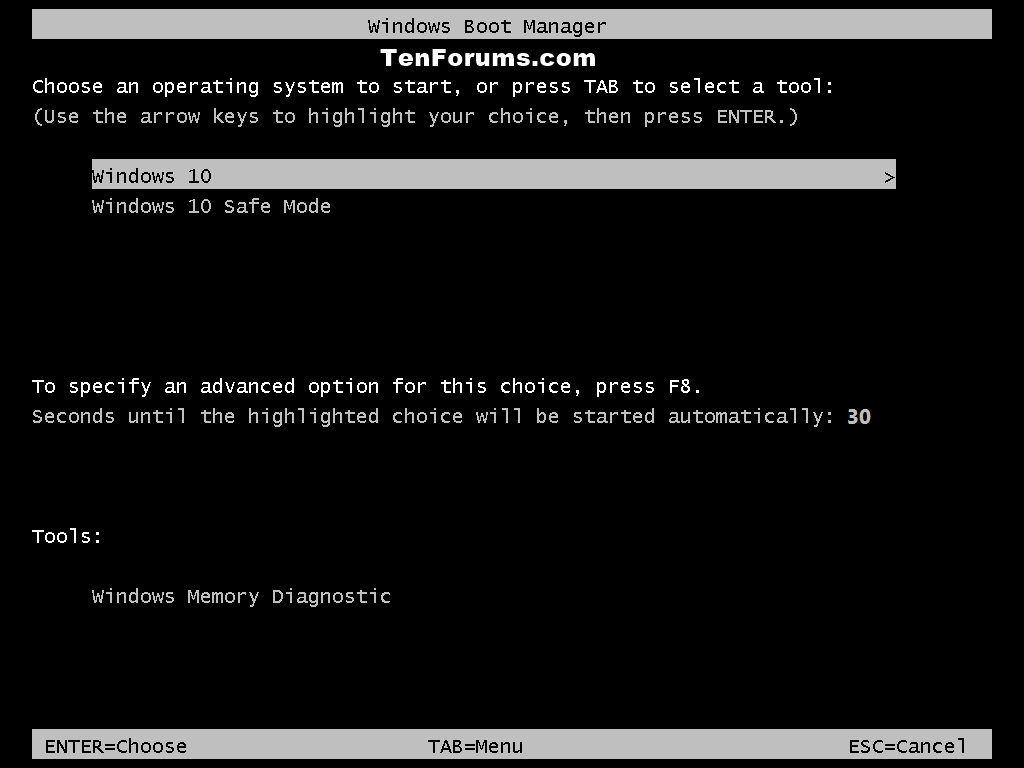The image size is (1024, 768).
Task: Click the Choose an operating system prompt
Action: 433,86
